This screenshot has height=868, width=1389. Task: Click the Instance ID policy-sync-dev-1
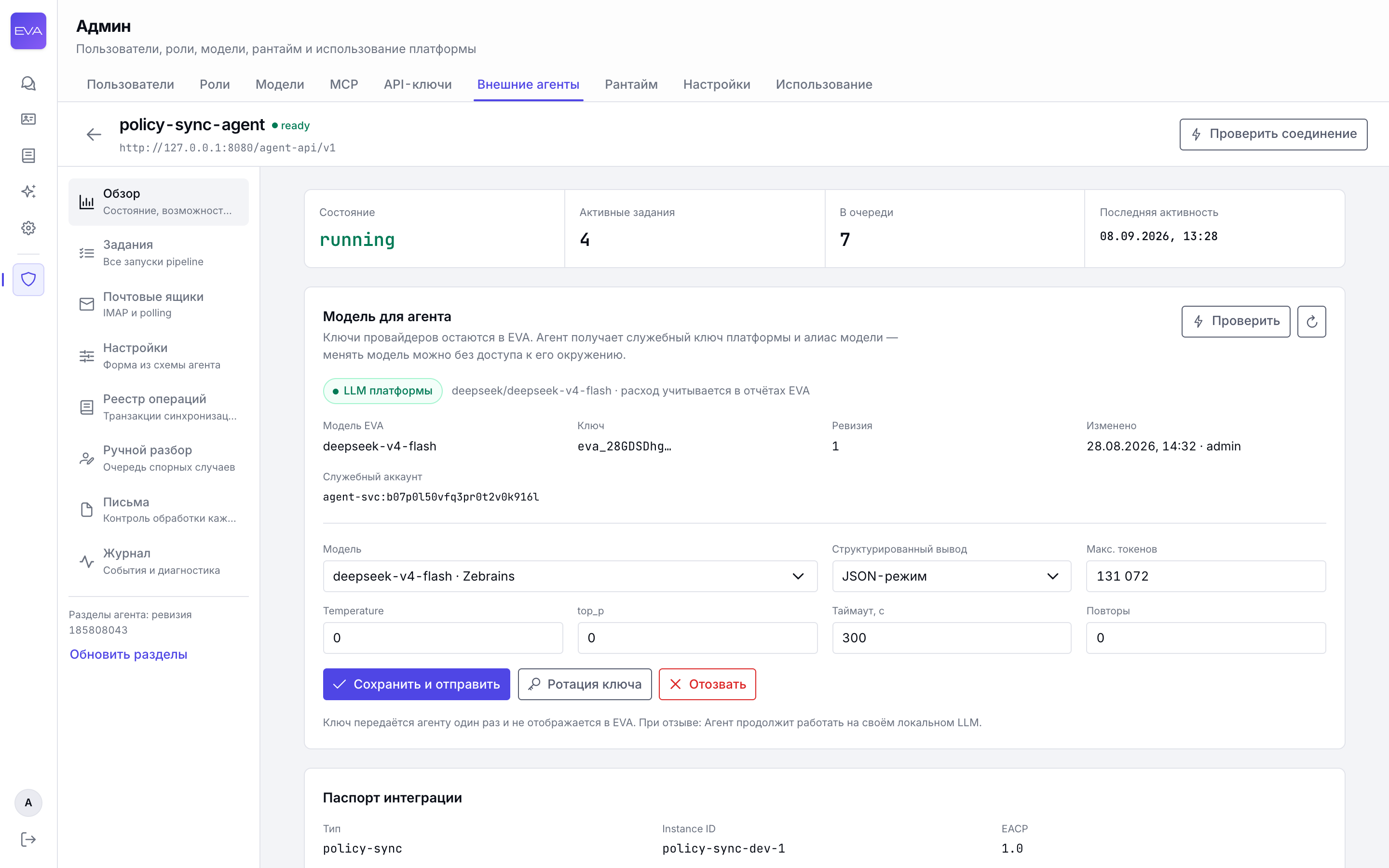point(723,849)
